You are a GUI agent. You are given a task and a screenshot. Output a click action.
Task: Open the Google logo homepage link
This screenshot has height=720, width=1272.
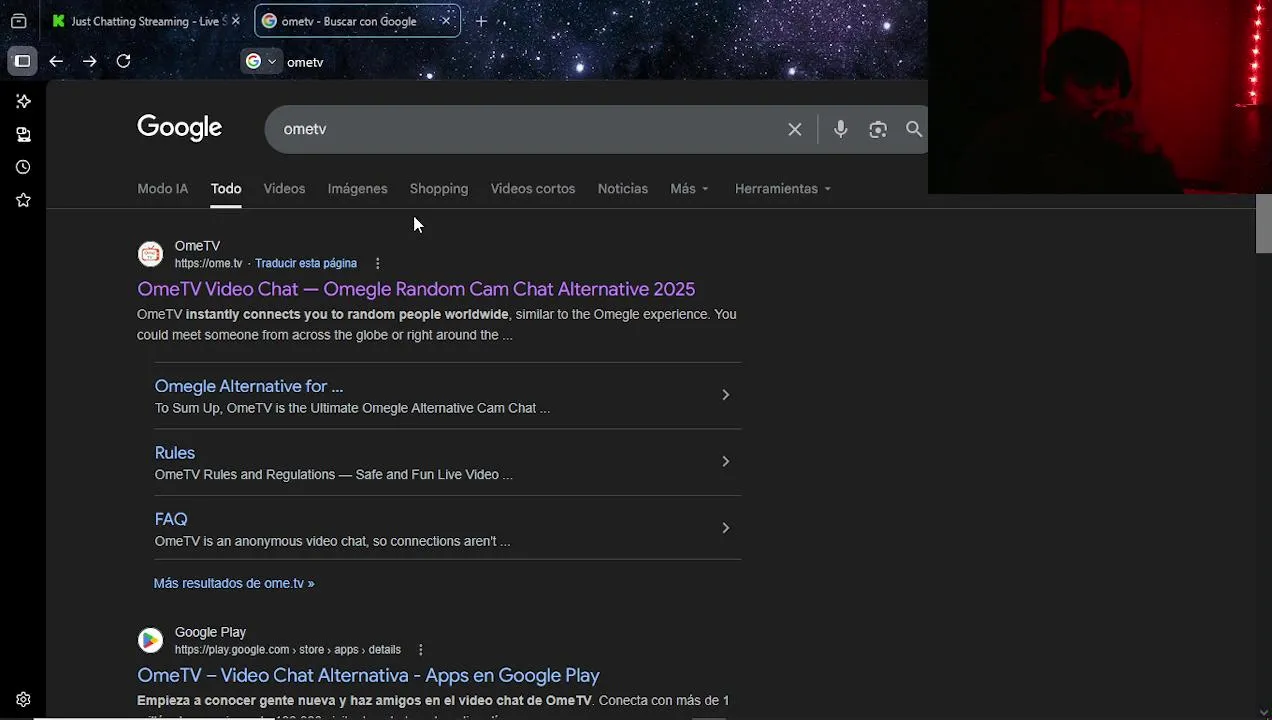[x=179, y=128]
